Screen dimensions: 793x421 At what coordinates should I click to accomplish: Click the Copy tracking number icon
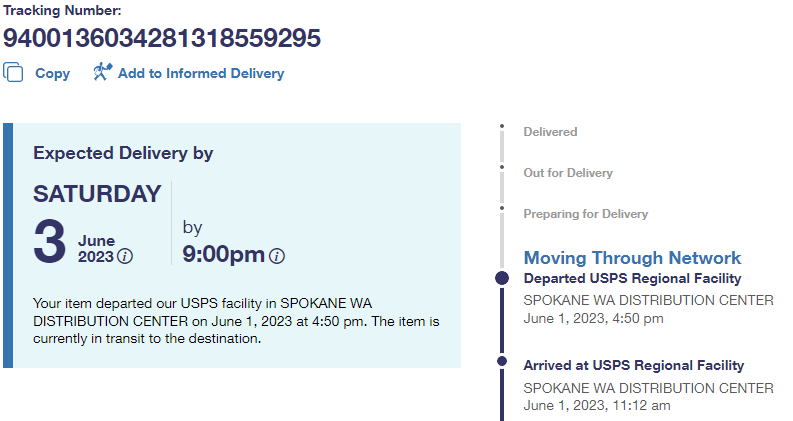tap(13, 72)
